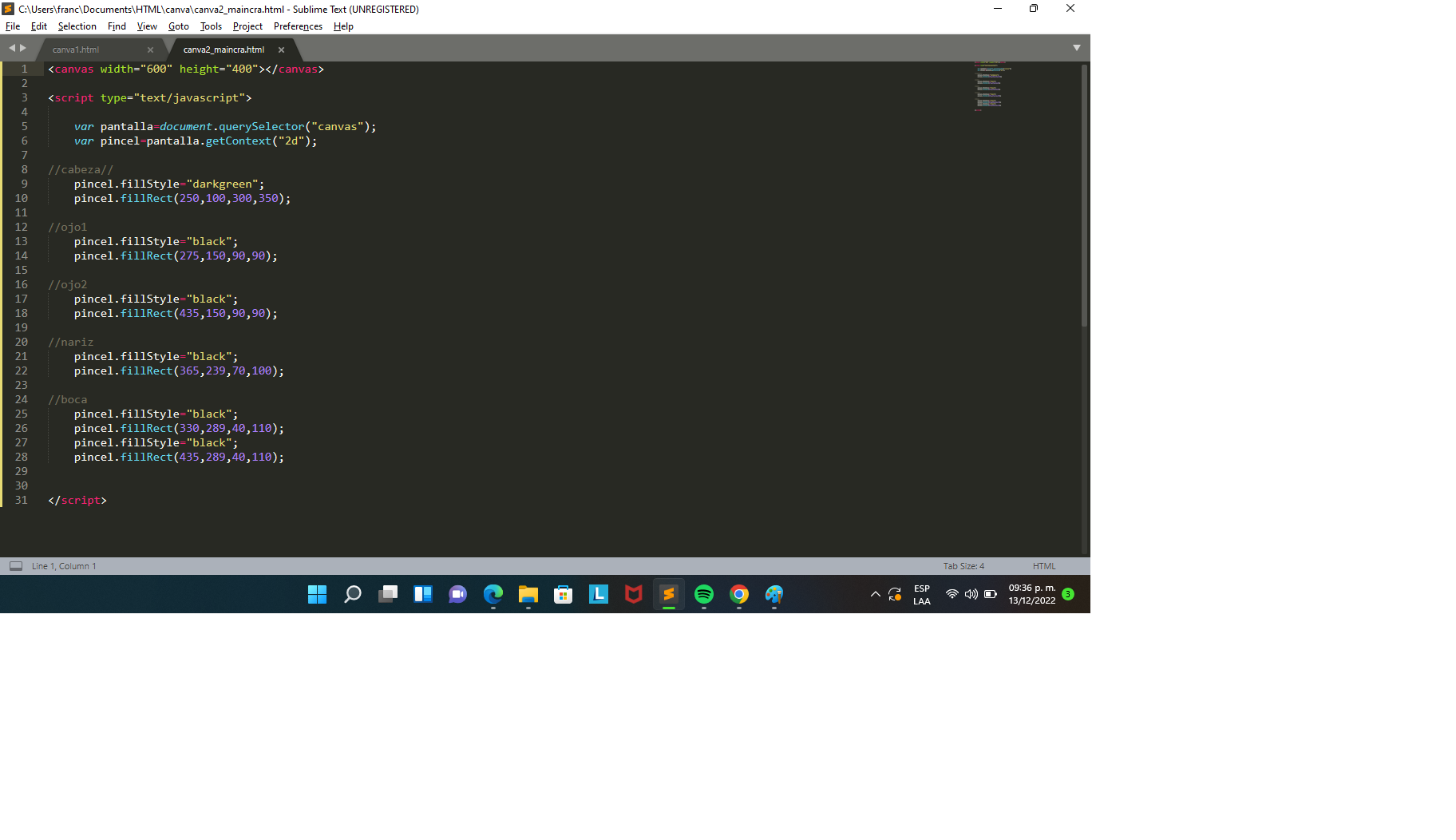
Task: Open the View menu
Action: click(x=147, y=26)
